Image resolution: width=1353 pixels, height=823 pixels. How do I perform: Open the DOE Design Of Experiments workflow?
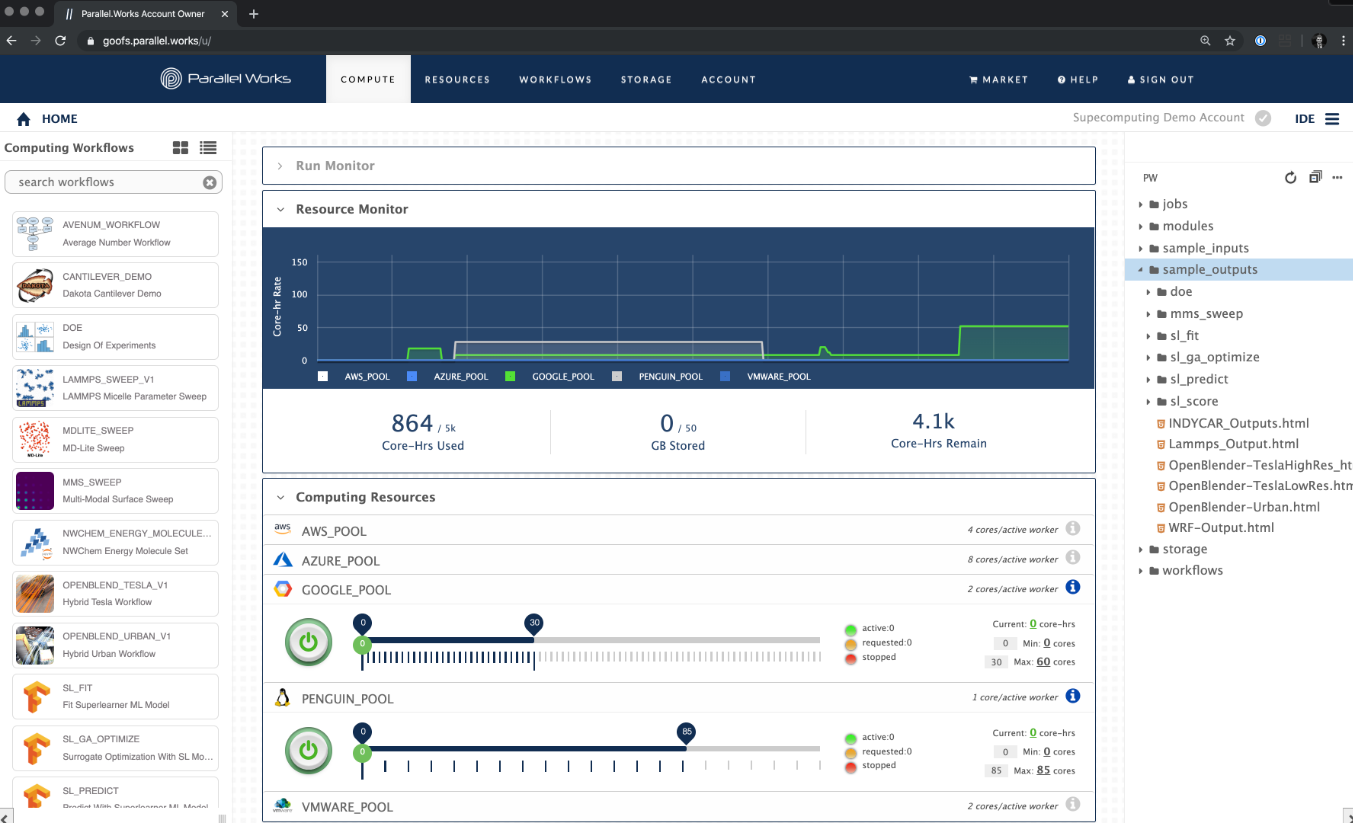[115, 336]
